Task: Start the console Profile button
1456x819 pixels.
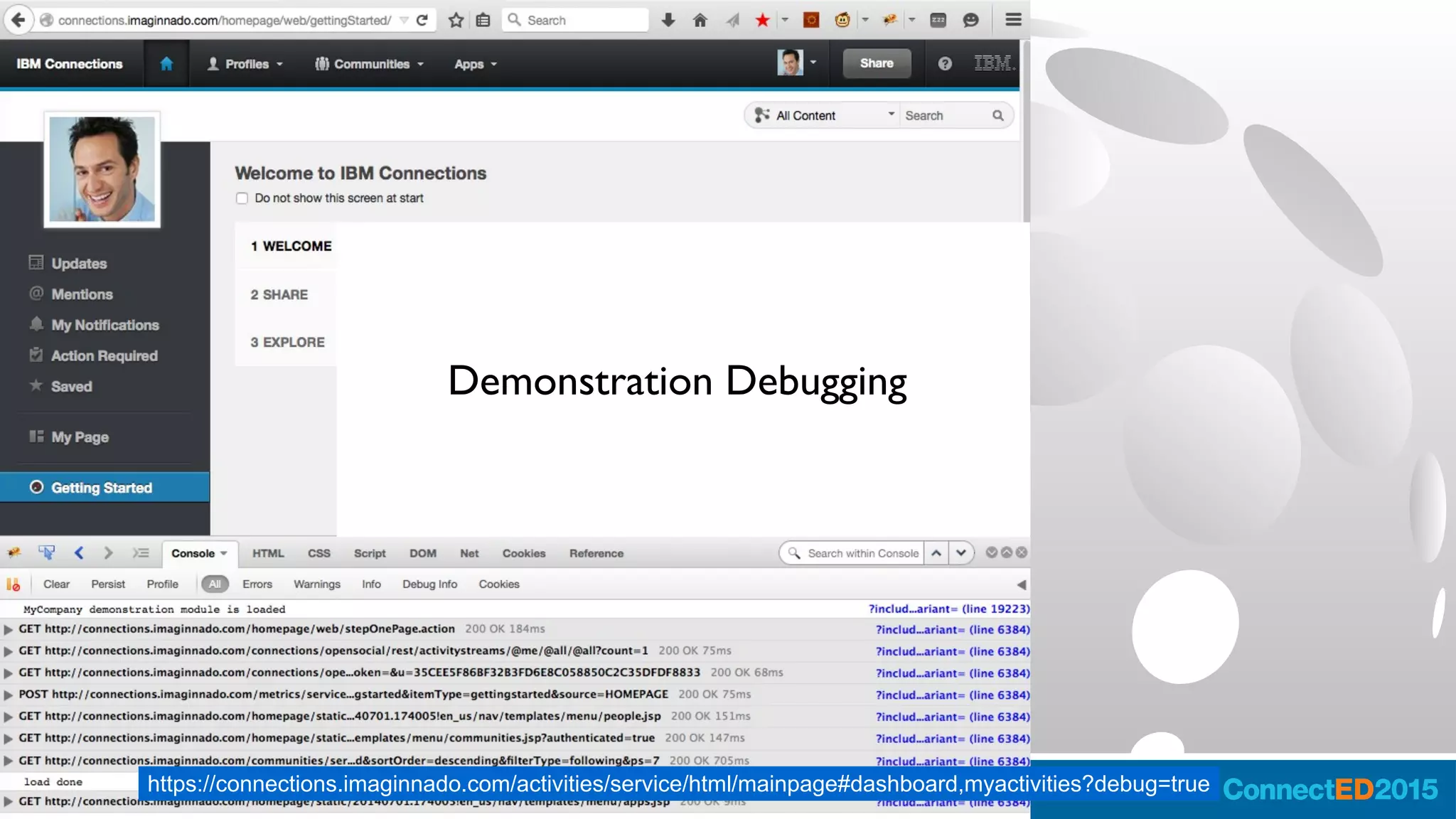Action: pyautogui.click(x=163, y=584)
